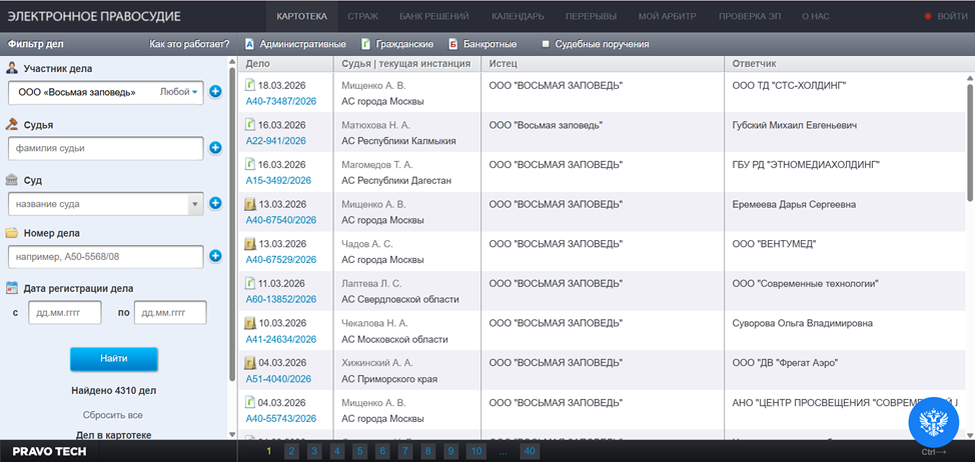The height and width of the screenshot is (462, 975).
Task: Click defendant 'ООО "ВЕНТУМЕД"' cell
Action: tap(774, 244)
